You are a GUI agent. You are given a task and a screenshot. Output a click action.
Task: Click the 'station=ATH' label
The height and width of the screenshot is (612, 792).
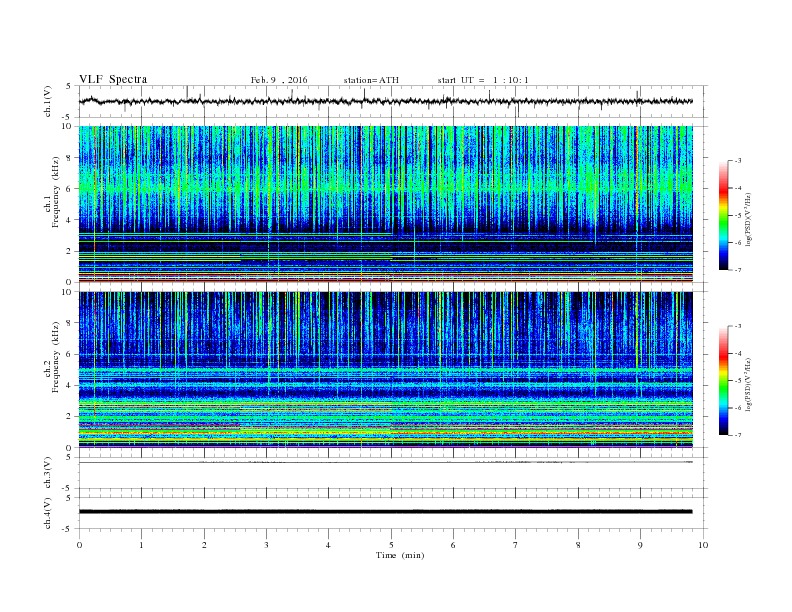point(371,80)
